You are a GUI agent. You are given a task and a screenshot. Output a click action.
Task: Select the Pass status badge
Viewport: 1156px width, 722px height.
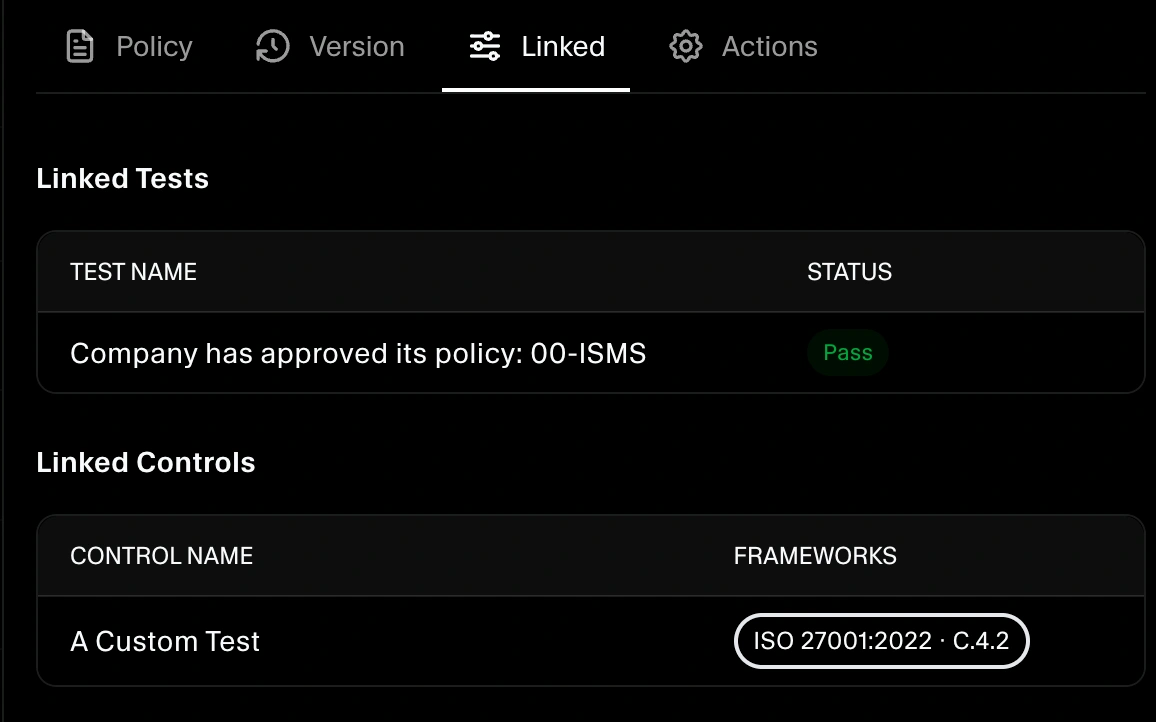[x=847, y=352]
